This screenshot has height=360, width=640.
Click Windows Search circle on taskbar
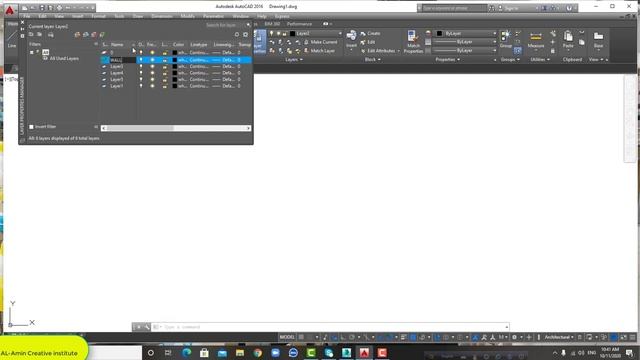151,353
